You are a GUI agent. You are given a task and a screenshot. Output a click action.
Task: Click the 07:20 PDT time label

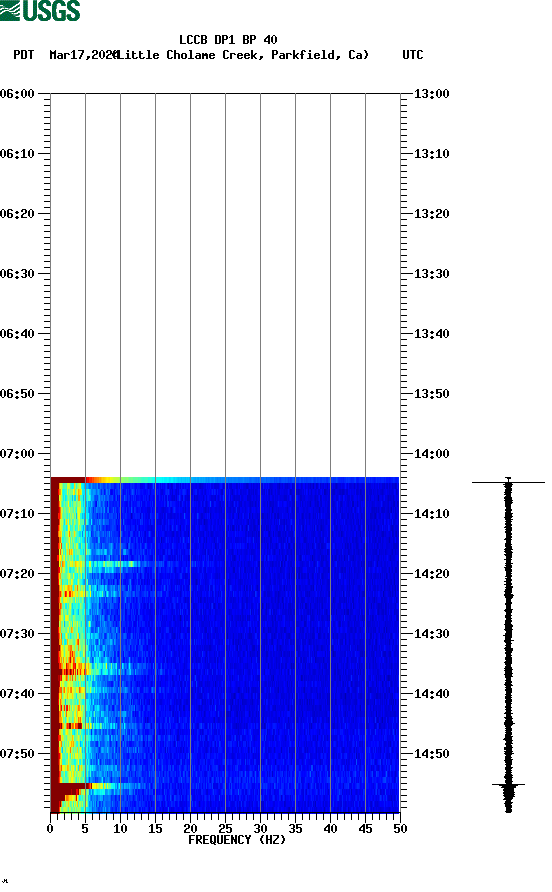pos(18,573)
